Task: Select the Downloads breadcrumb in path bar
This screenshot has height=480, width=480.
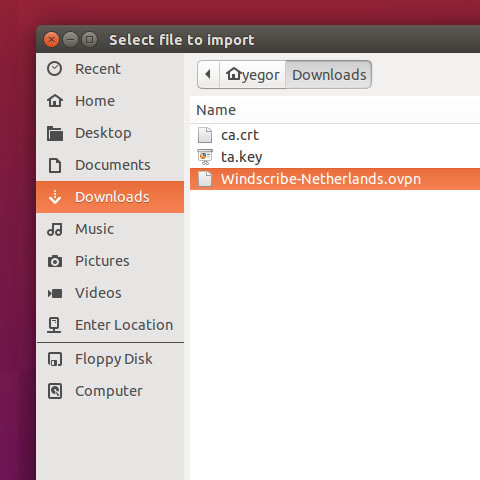Action: tap(329, 75)
